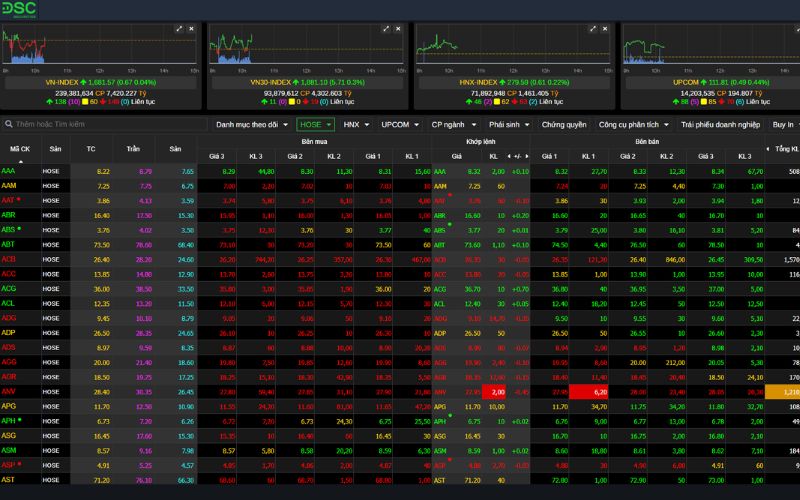The image size is (800, 500).
Task: Select the AGR stock symbol
Action: click(9, 377)
